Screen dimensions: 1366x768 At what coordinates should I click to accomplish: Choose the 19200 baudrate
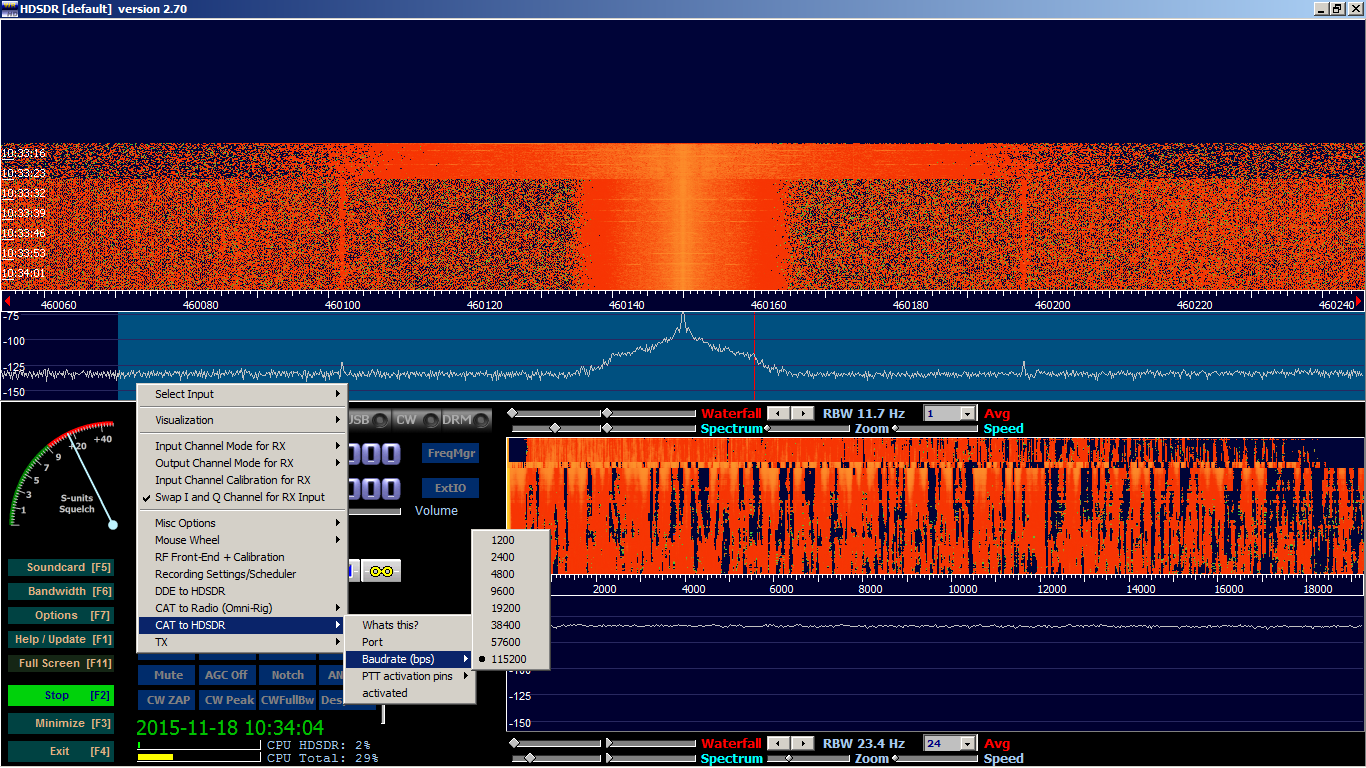pos(509,608)
